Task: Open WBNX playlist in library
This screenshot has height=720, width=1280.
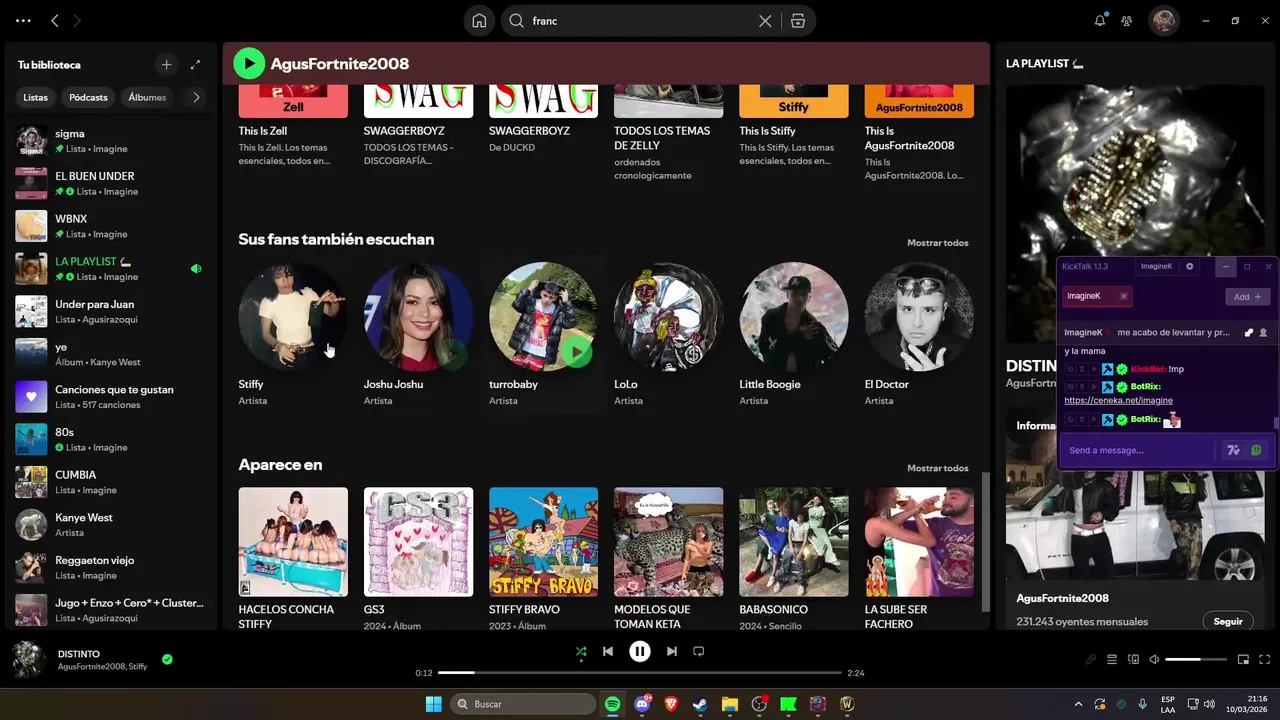Action: [110, 226]
